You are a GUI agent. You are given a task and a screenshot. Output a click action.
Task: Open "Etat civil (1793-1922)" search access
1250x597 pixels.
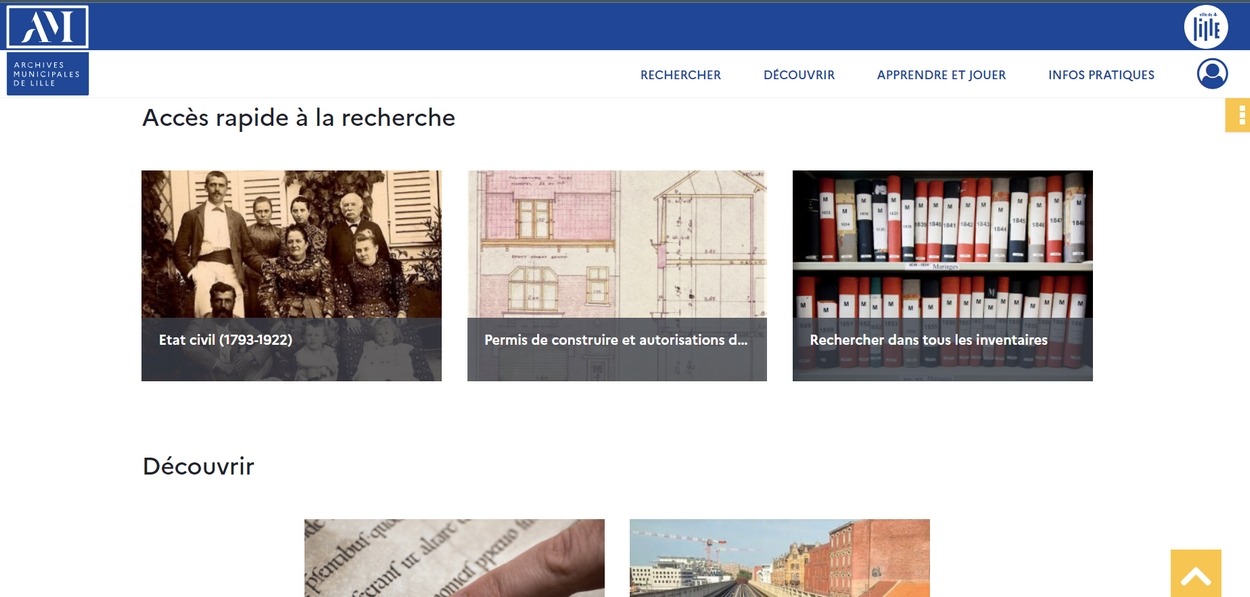291,275
